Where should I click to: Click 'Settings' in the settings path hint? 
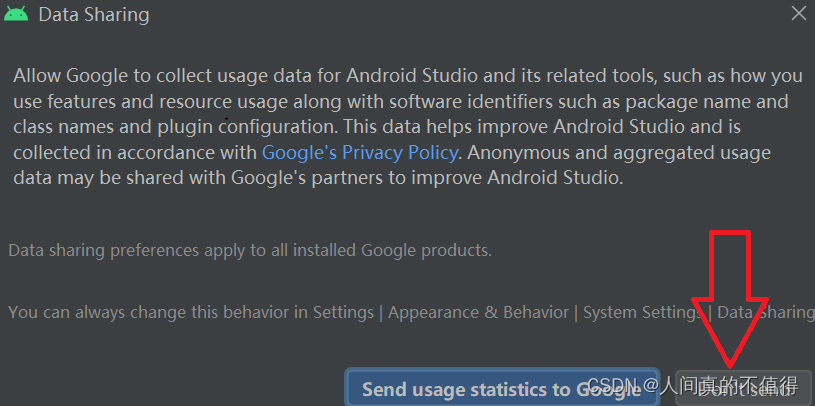click(343, 312)
